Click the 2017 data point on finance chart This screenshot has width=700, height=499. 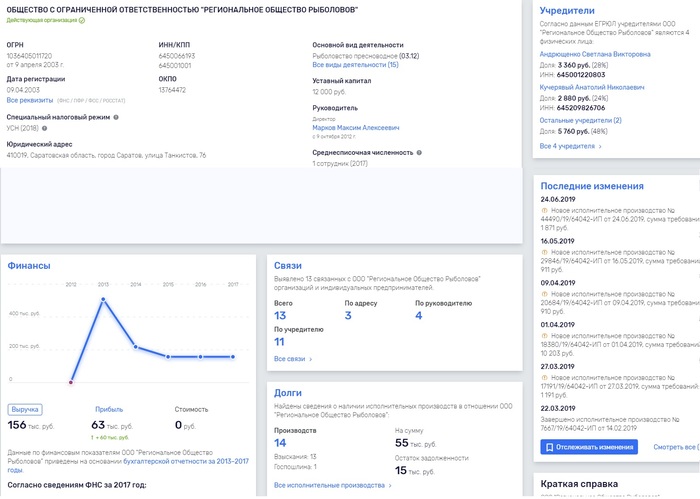pyautogui.click(x=233, y=357)
